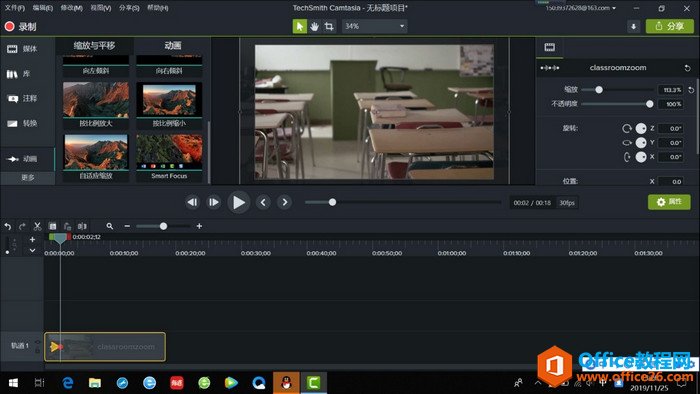The image size is (700, 394).
Task: Select the crop tool
Action: (329, 26)
